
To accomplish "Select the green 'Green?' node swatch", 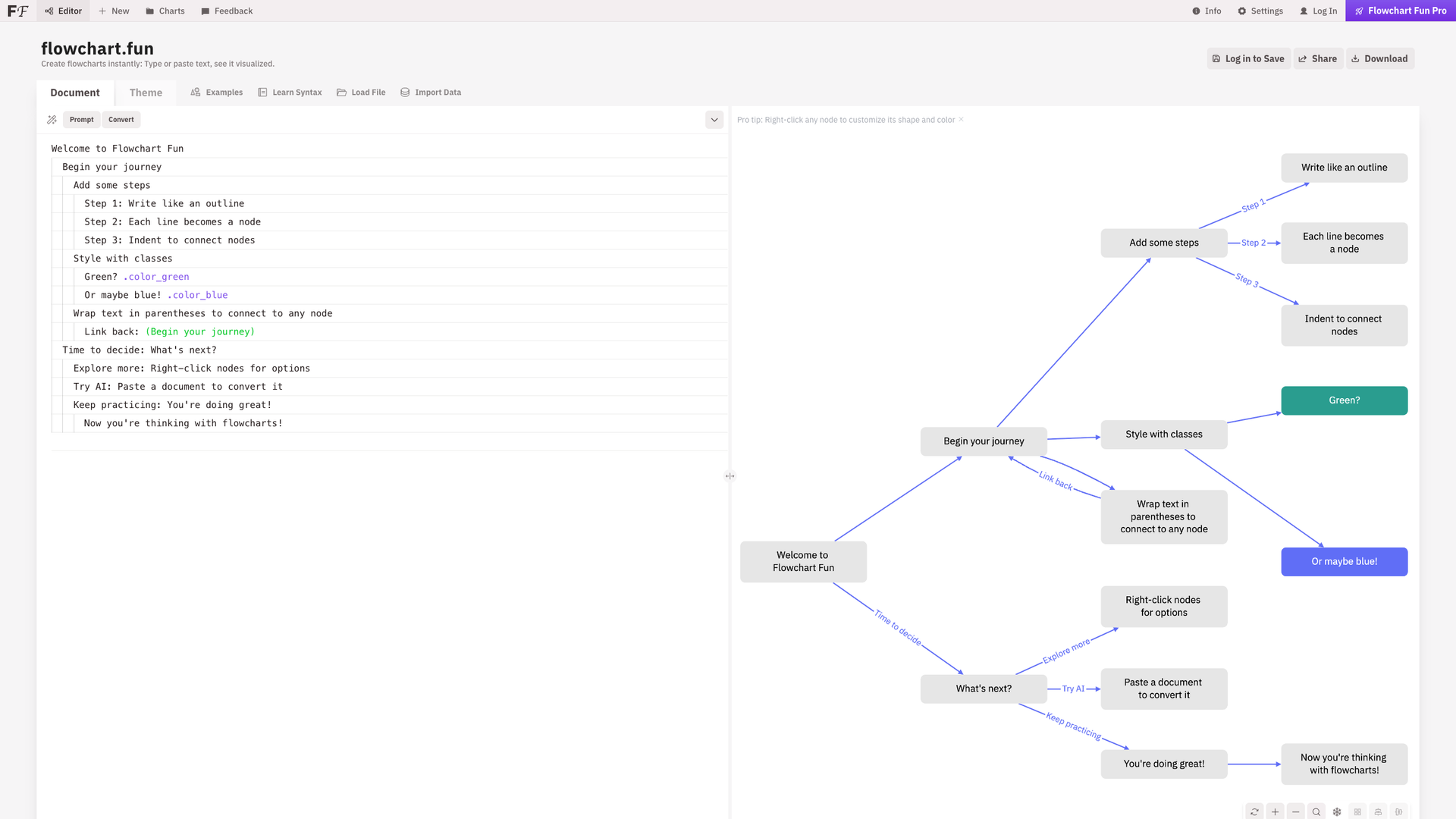I will (1344, 400).
